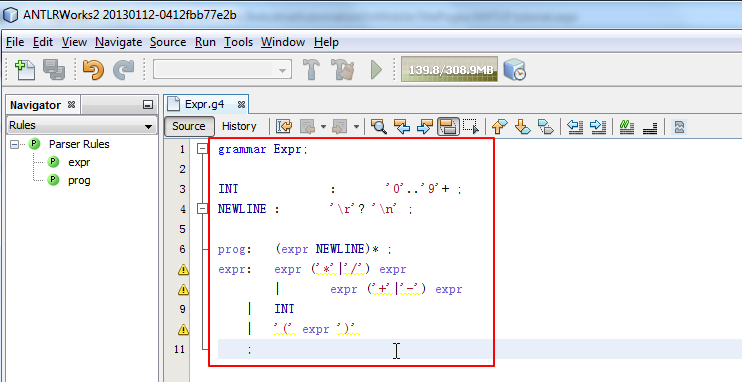
Task: Click the last picture icon in editor toolbar
Action: (679, 126)
